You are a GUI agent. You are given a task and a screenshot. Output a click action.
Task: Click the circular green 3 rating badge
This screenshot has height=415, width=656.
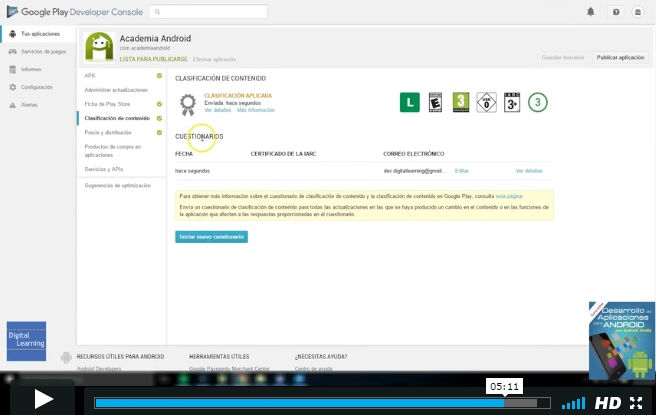[538, 102]
